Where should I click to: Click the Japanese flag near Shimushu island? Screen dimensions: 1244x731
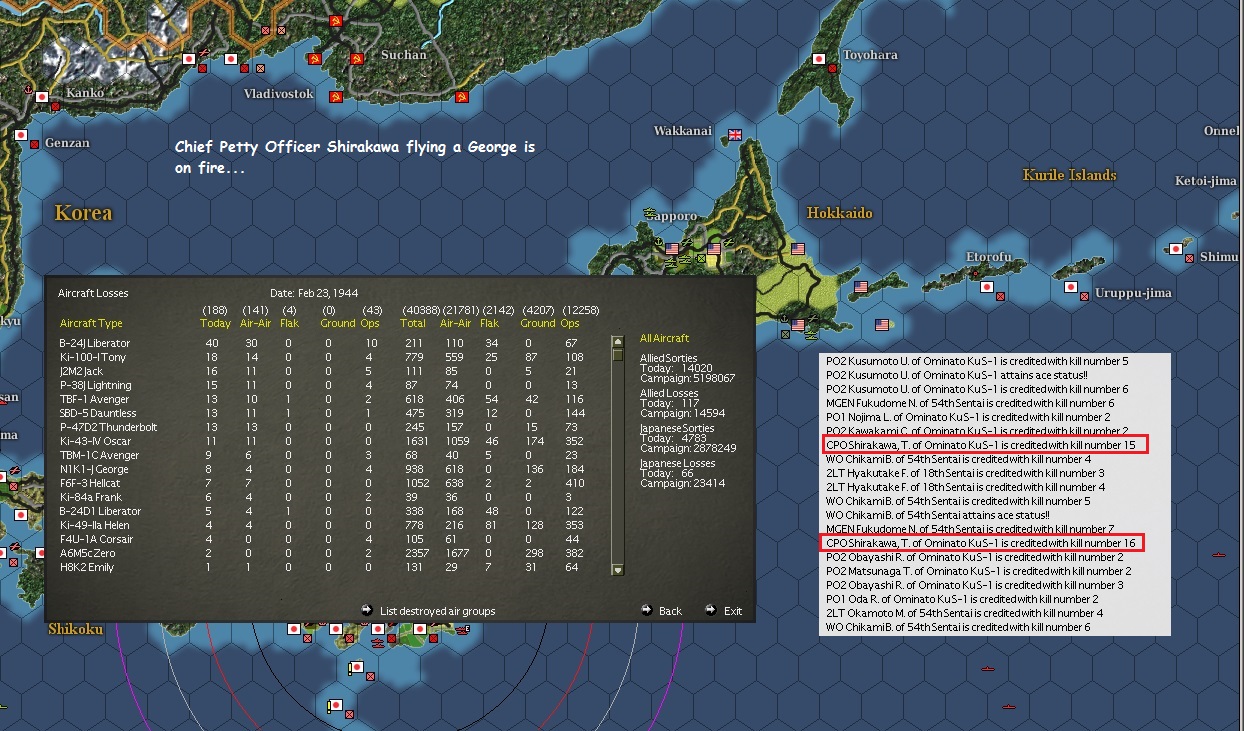tap(1175, 249)
